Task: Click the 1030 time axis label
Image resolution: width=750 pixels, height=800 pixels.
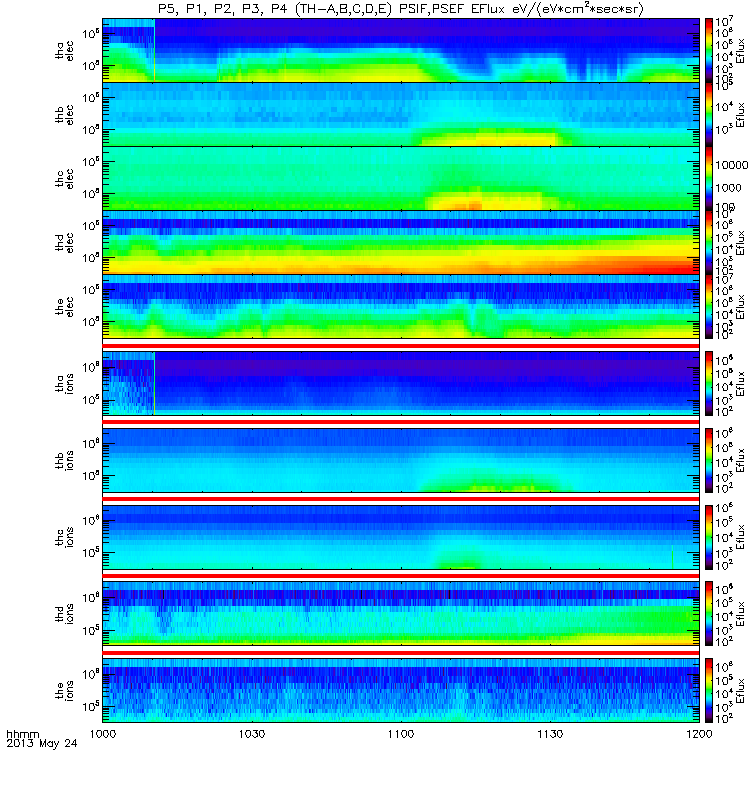Action: (x=252, y=734)
